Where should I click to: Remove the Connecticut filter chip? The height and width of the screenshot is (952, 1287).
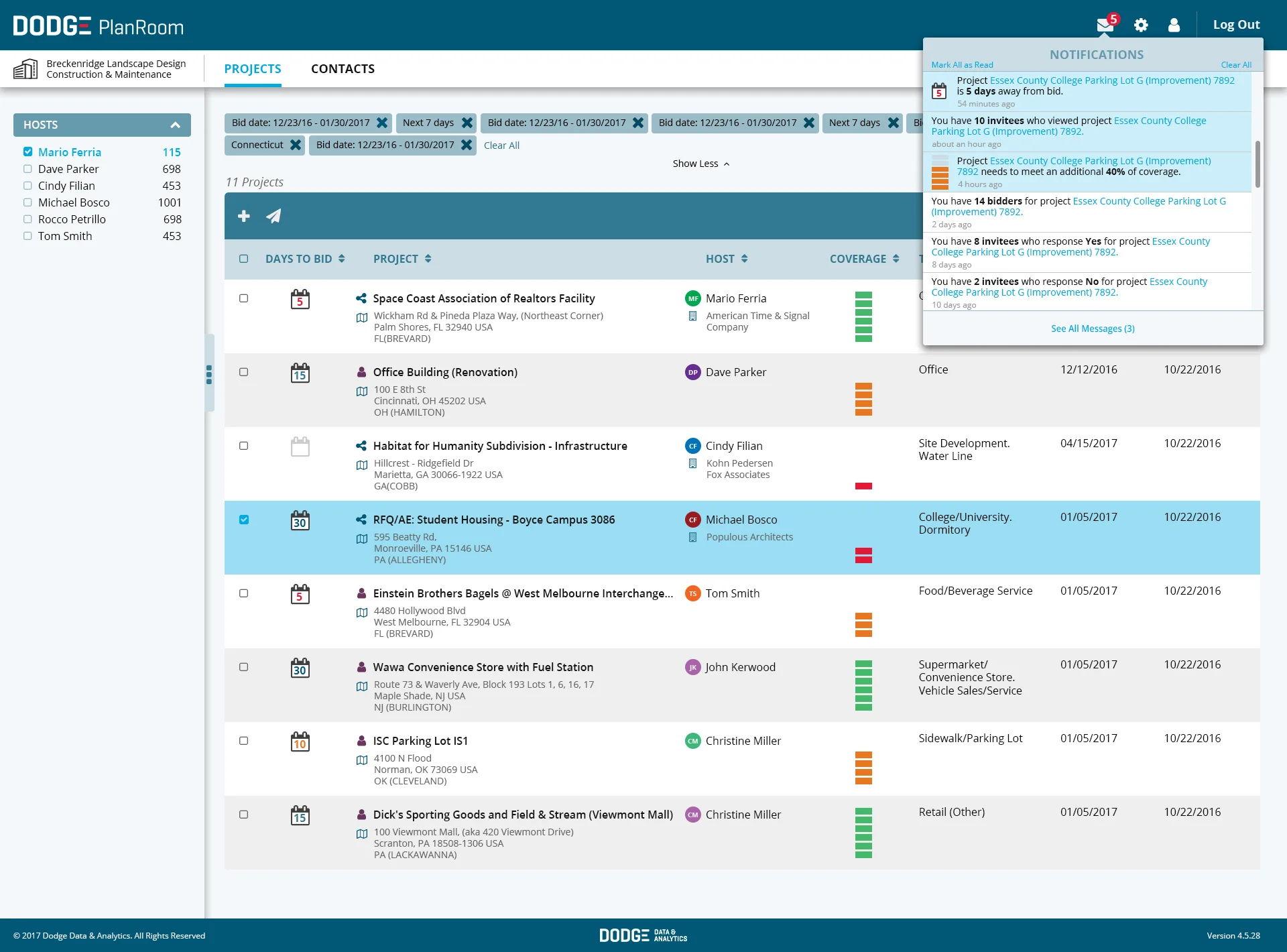(x=296, y=145)
